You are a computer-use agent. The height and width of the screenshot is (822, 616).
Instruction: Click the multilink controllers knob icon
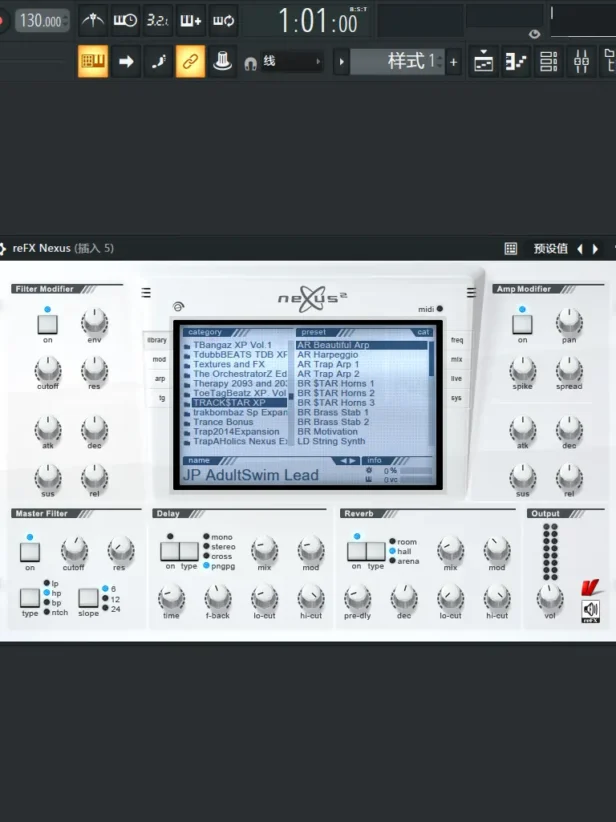click(222, 61)
